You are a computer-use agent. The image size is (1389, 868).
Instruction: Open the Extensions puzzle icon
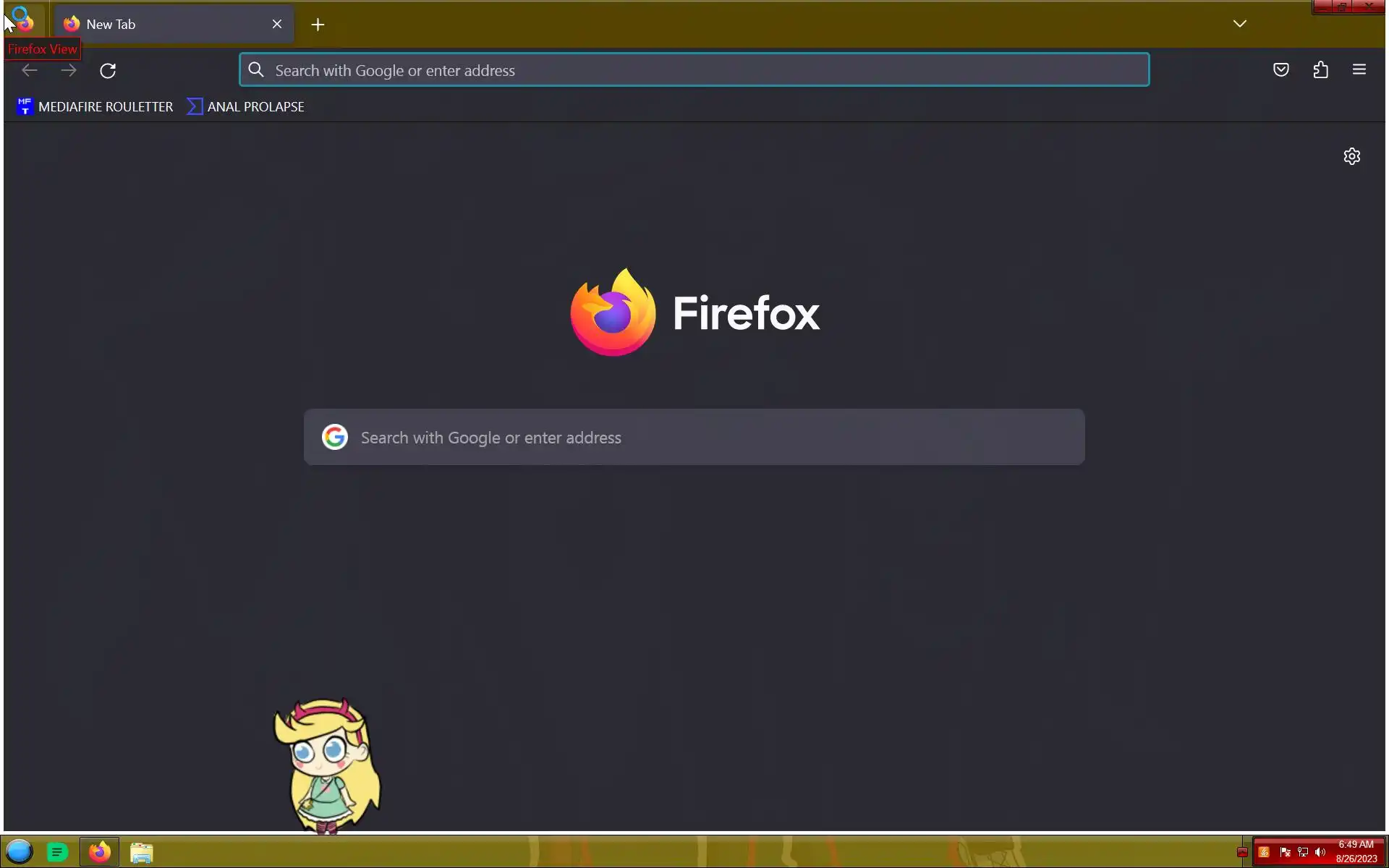point(1320,70)
